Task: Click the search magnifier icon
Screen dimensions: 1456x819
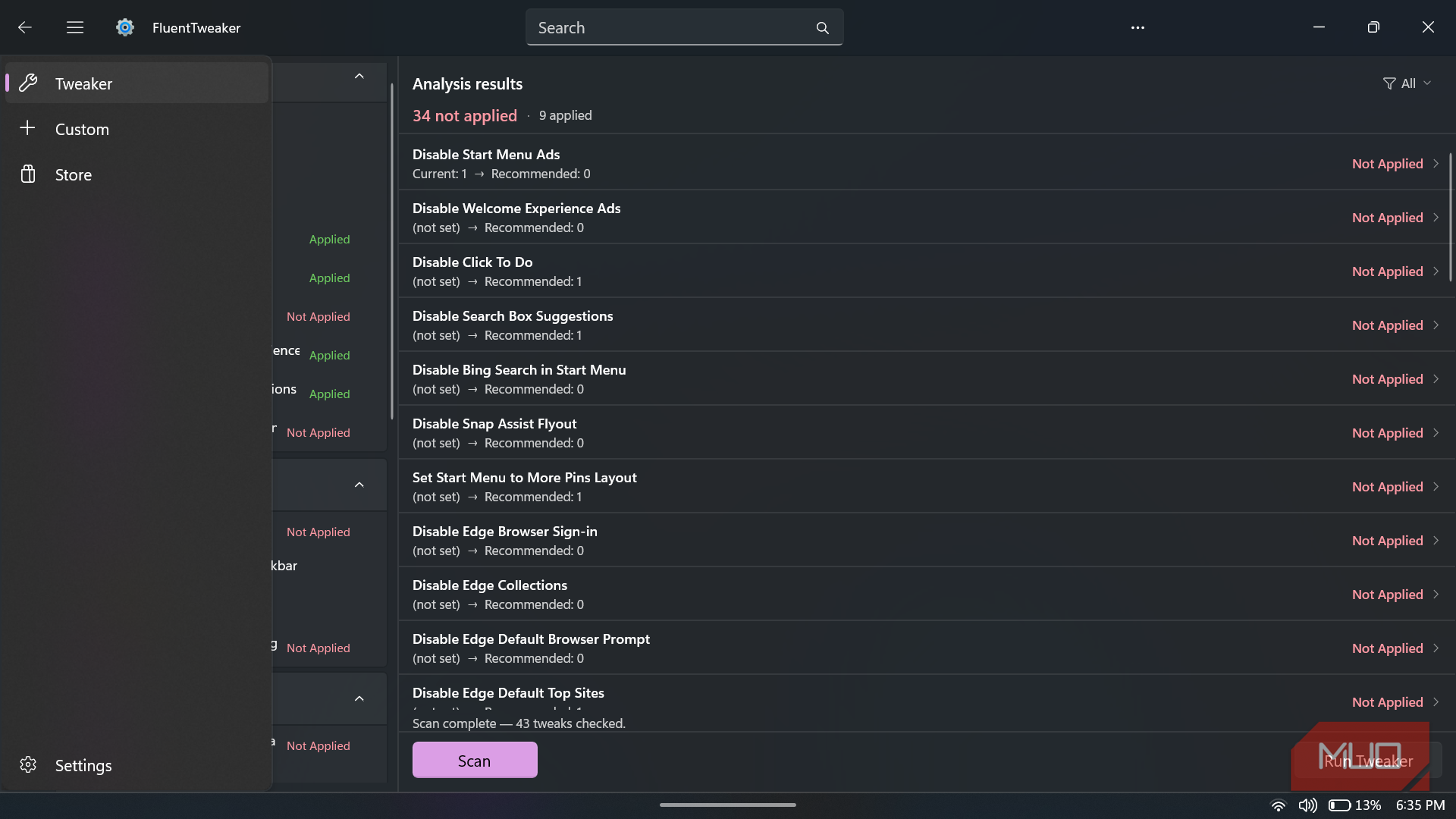Action: tap(823, 28)
